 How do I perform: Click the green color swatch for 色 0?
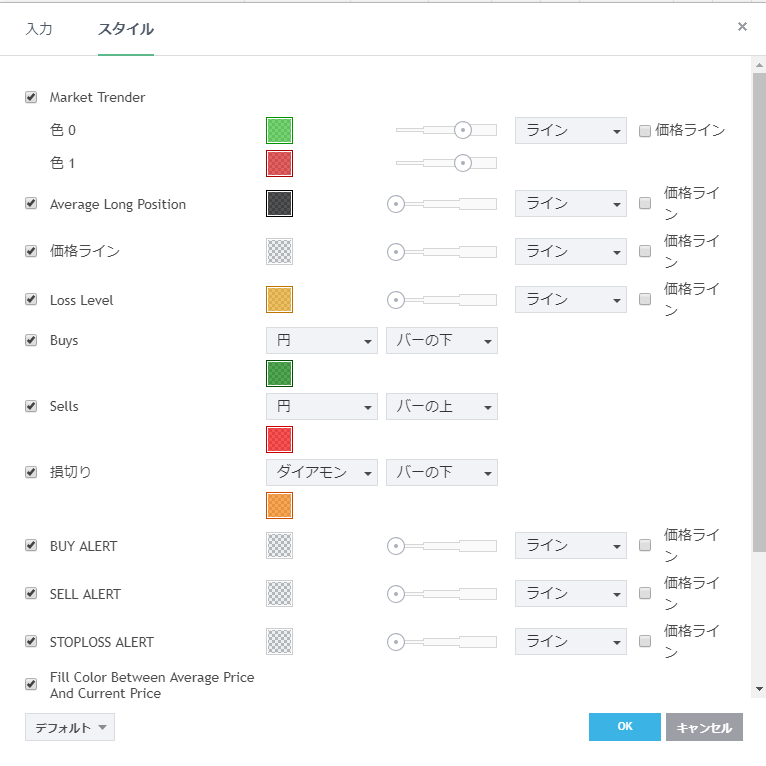pos(279,131)
